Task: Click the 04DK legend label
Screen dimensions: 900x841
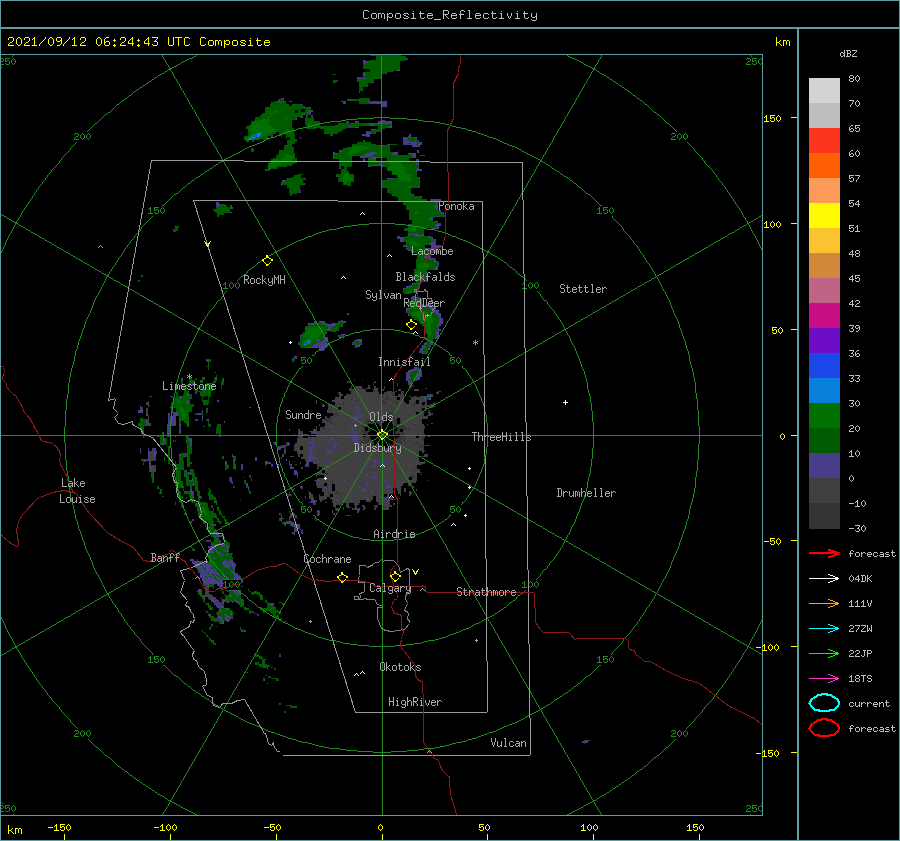Action: 860,579
